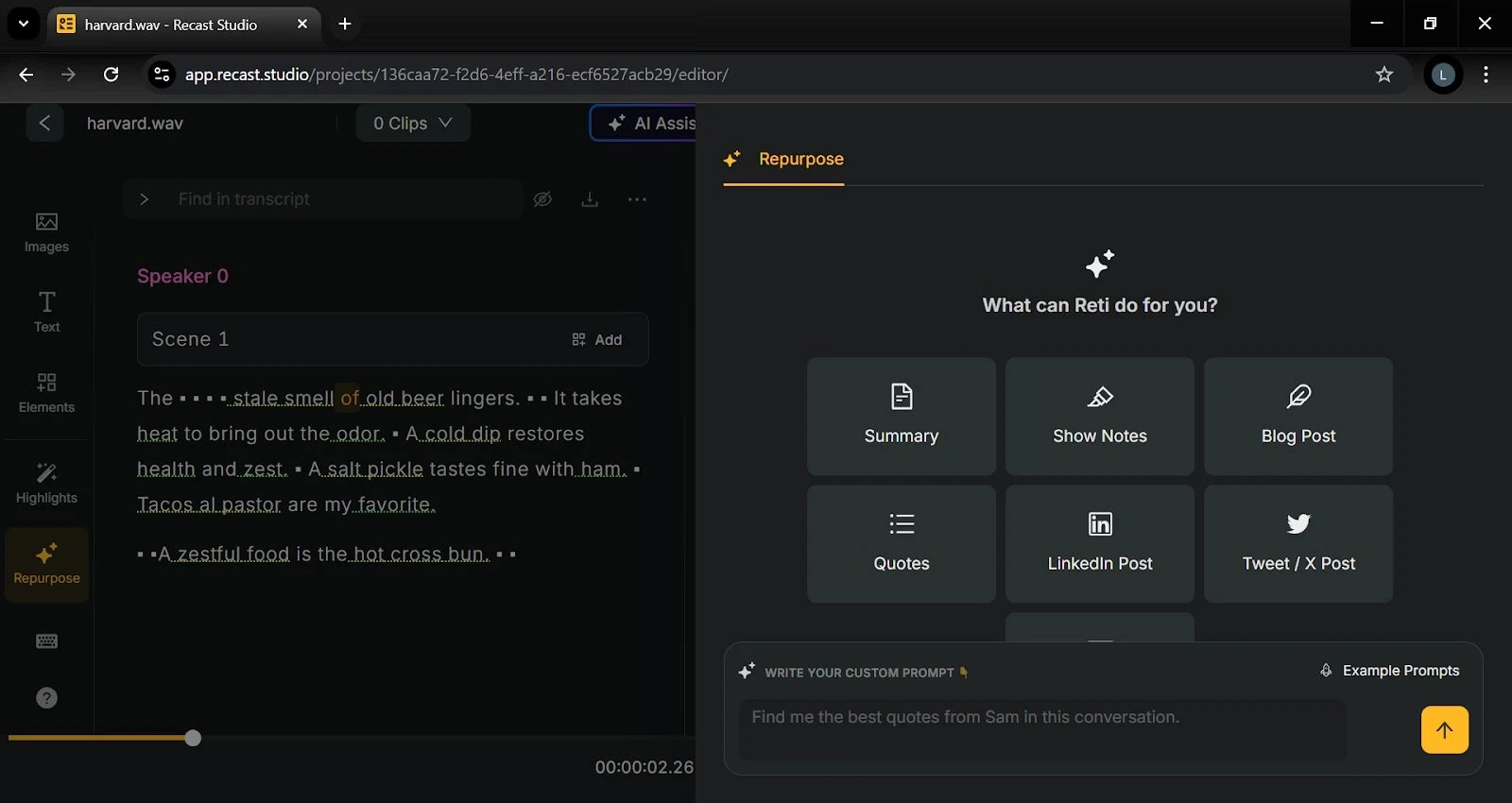Open the help question mark icon

click(x=46, y=698)
